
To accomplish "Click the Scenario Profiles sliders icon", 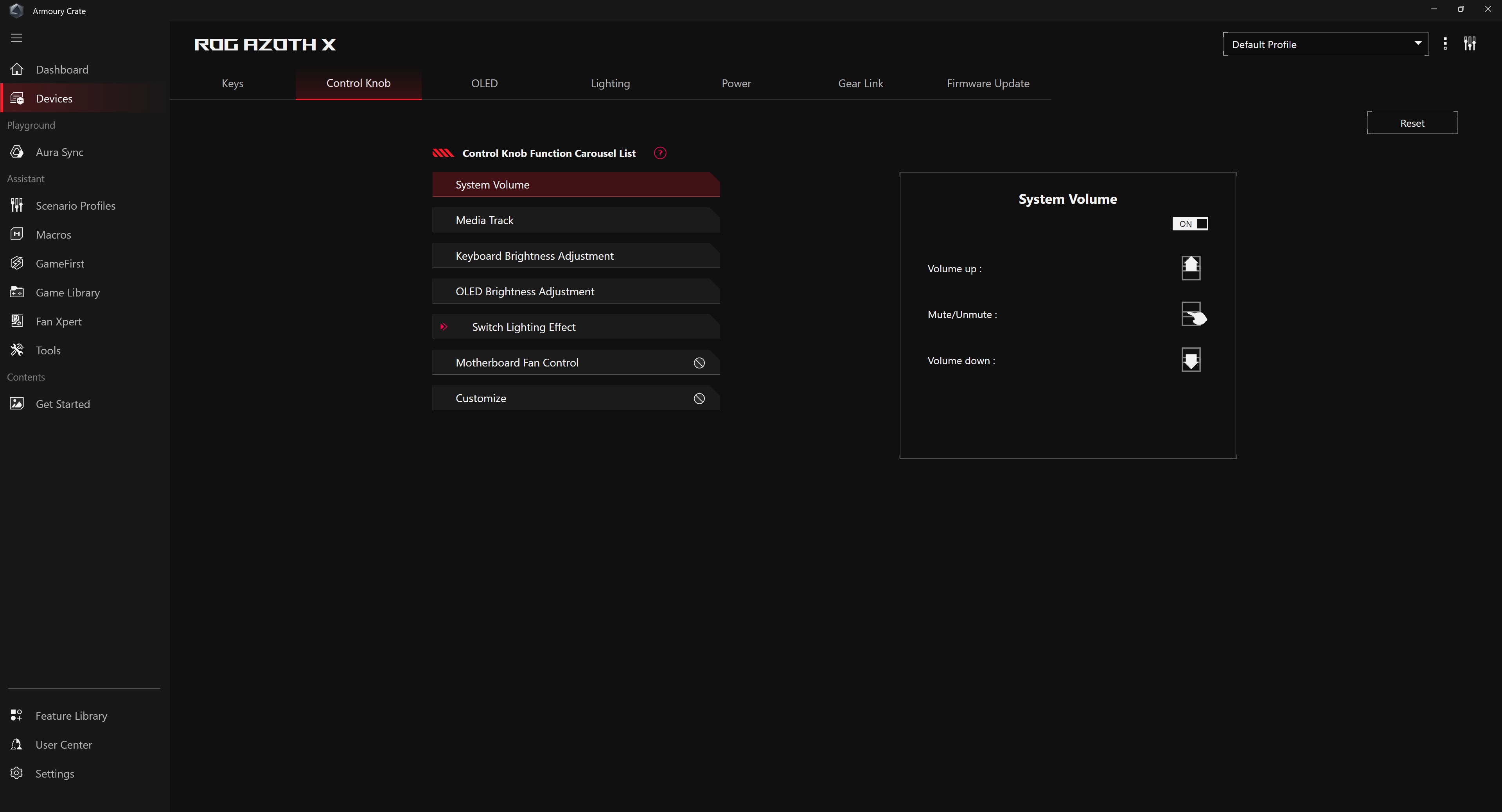I will 16,206.
